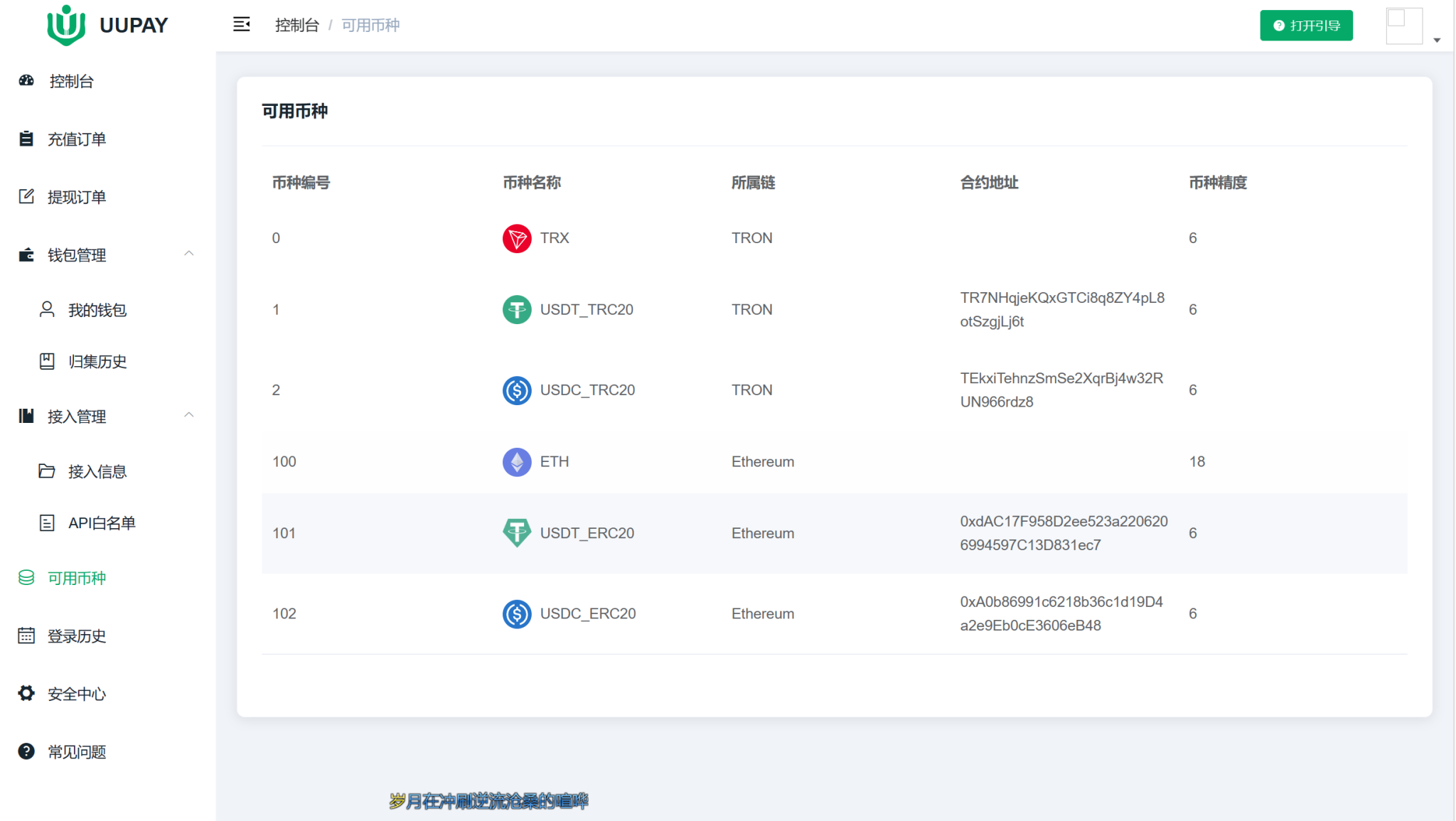Click the hamburger menu icon
This screenshot has width=1456, height=821.
coord(240,25)
